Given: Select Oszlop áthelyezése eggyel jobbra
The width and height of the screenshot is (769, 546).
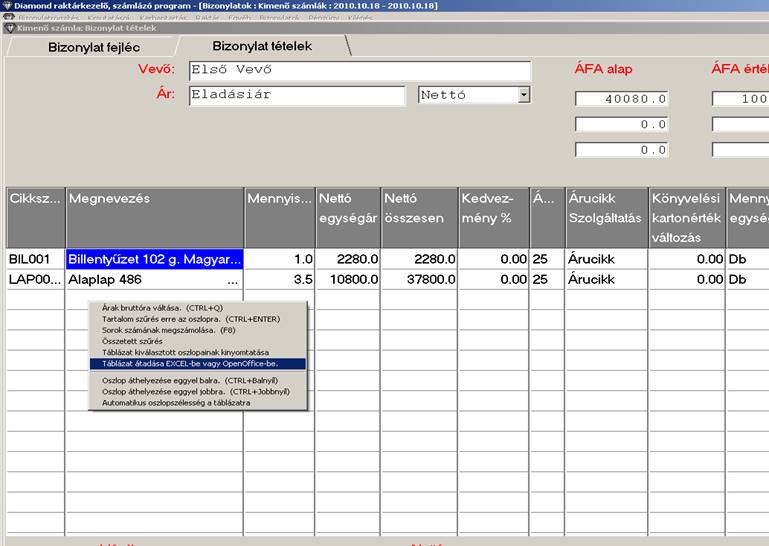Looking at the screenshot, I should (x=198, y=392).
